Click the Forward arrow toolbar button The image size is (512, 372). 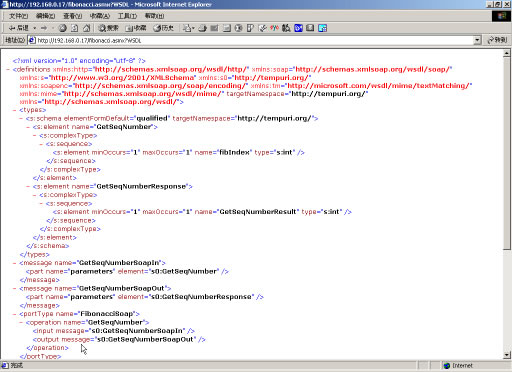44,28
